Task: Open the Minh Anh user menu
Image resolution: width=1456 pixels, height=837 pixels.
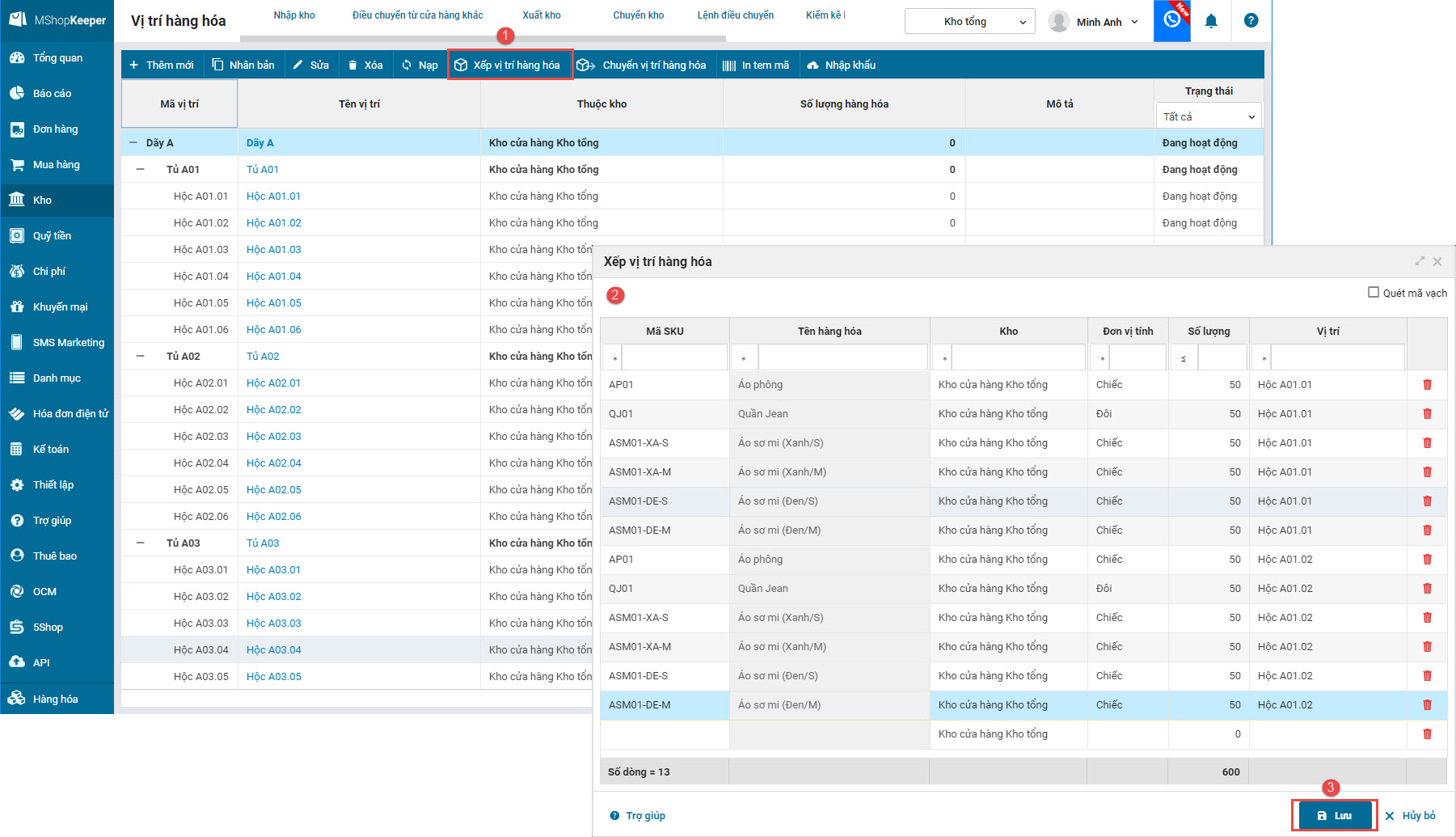Action: point(1094,22)
